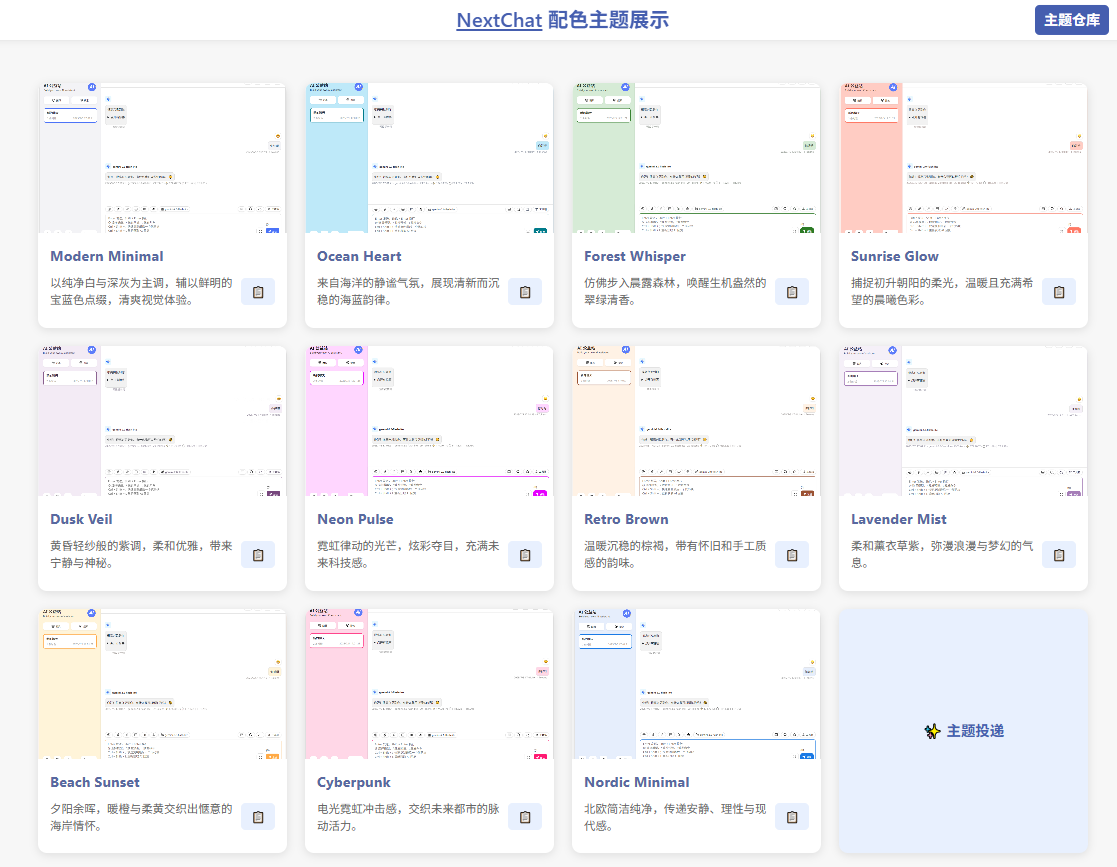Screen dimensions: 1117x867
Task: Copy the Nordic Minimal theme via clipboard icon
Action: click(792, 817)
